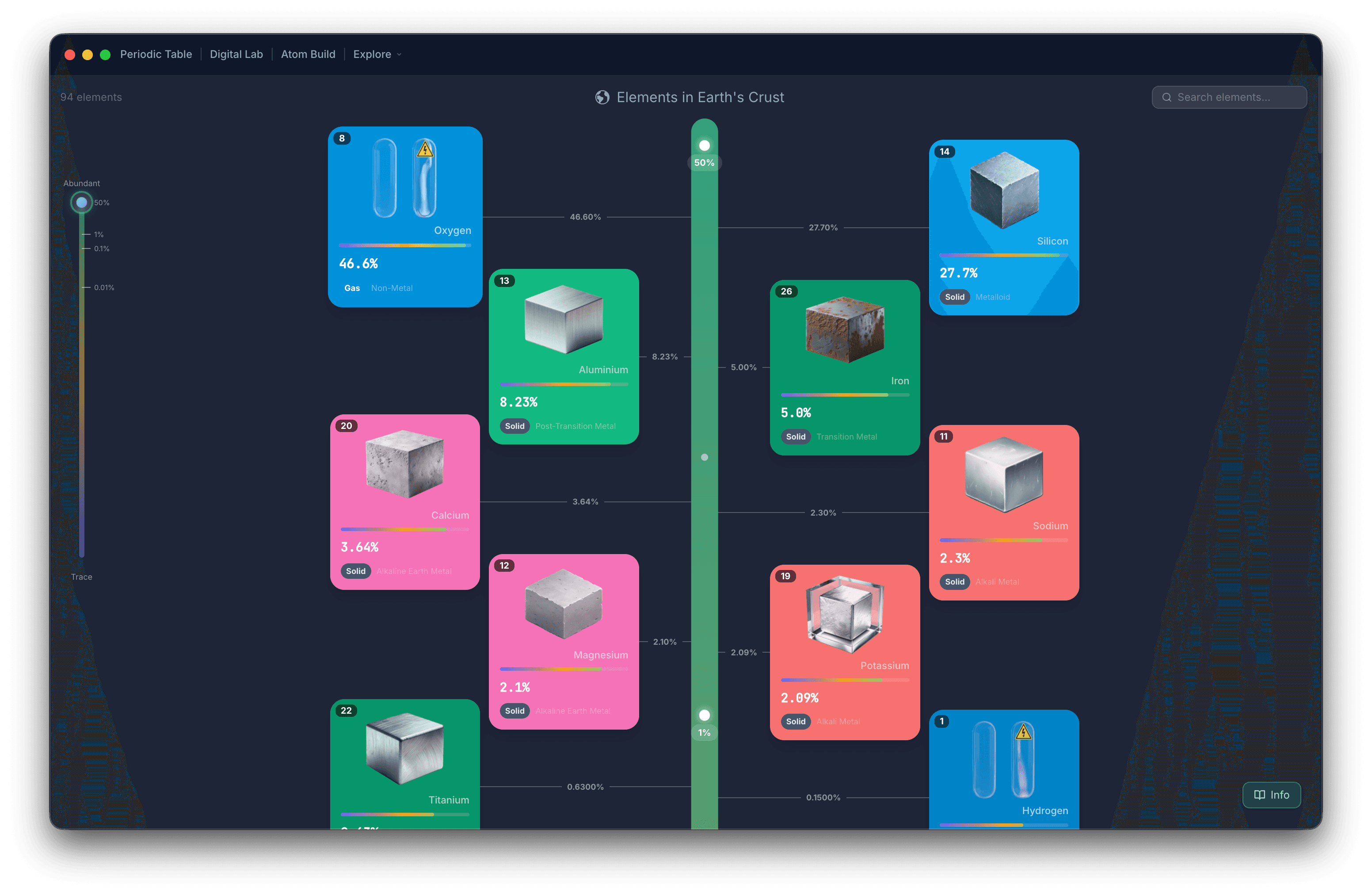Click the book icon on Info button
The height and width of the screenshot is (895, 1372).
[x=1260, y=795]
